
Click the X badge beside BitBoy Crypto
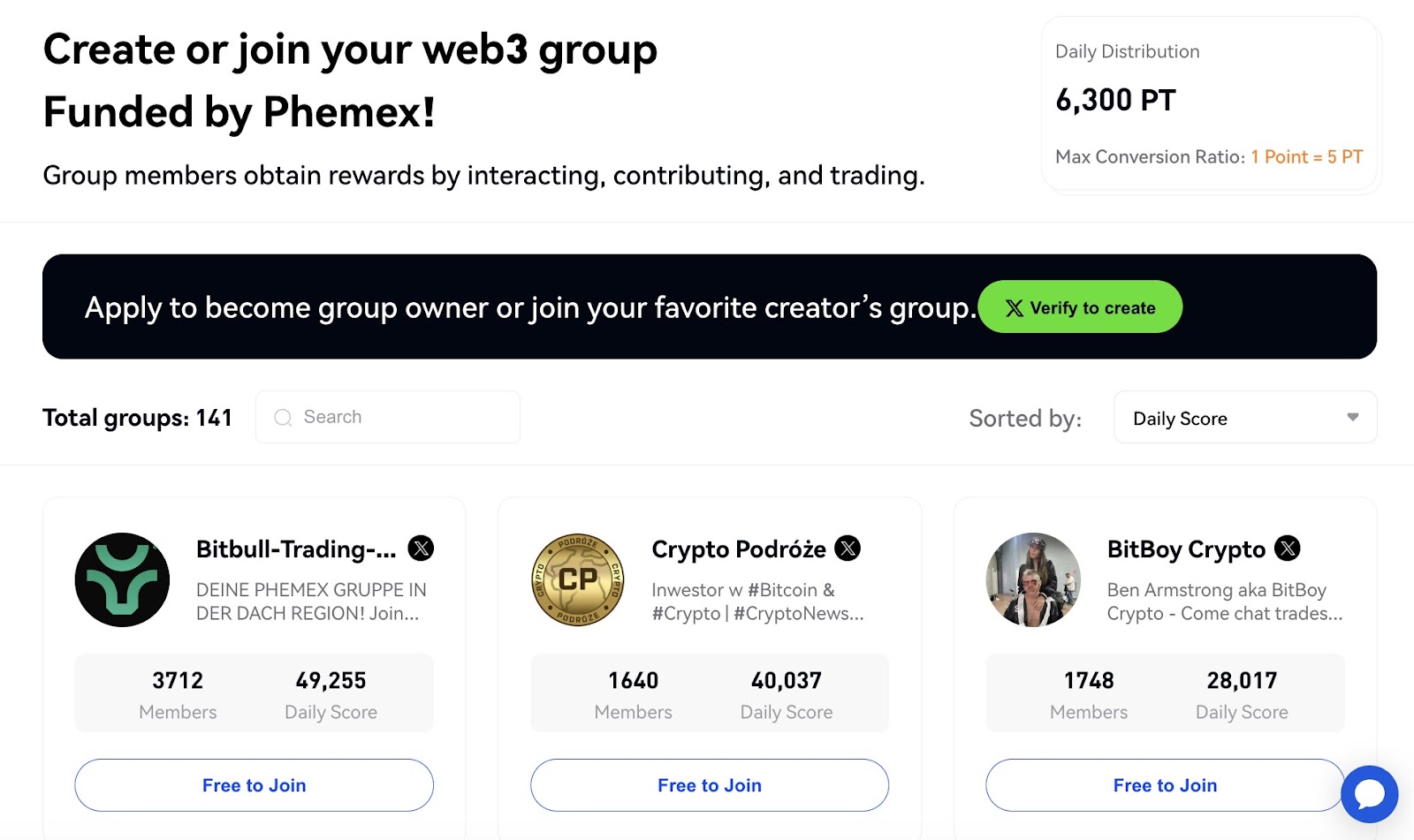(1288, 549)
